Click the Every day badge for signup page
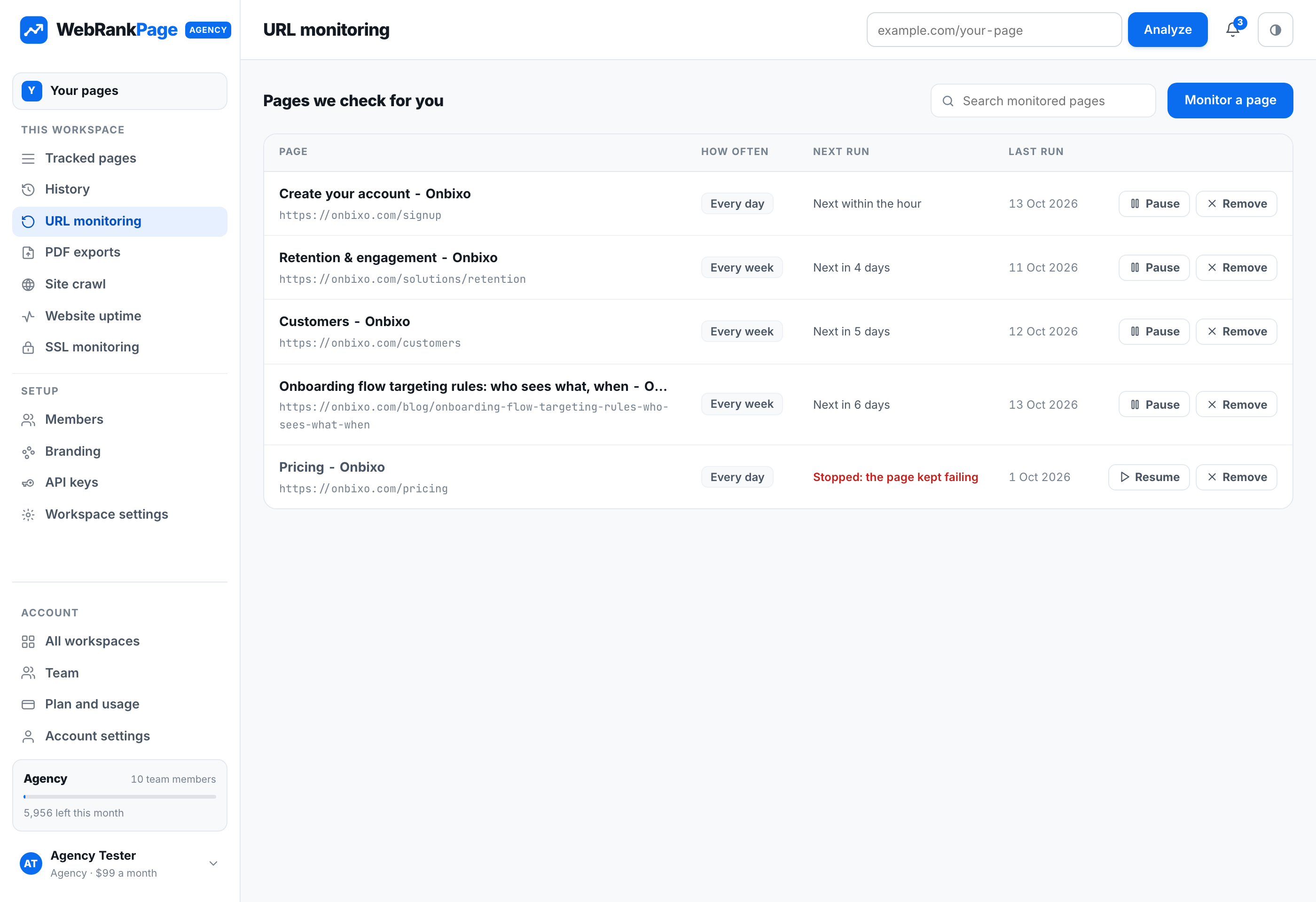 (x=736, y=204)
